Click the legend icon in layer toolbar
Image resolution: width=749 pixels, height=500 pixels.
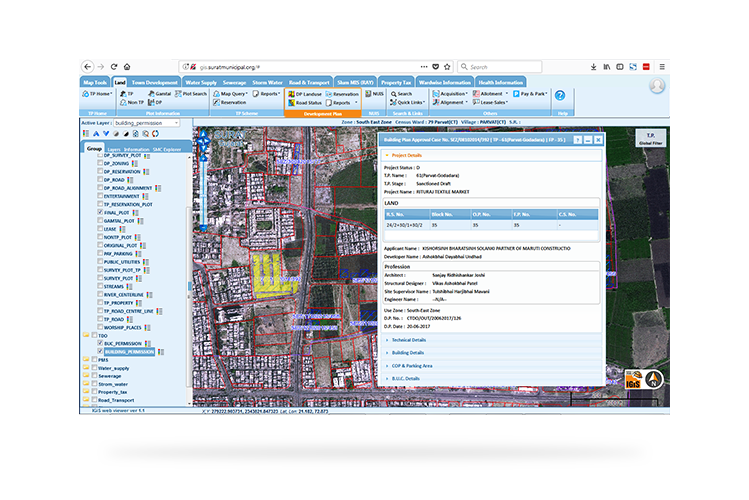click(86, 134)
